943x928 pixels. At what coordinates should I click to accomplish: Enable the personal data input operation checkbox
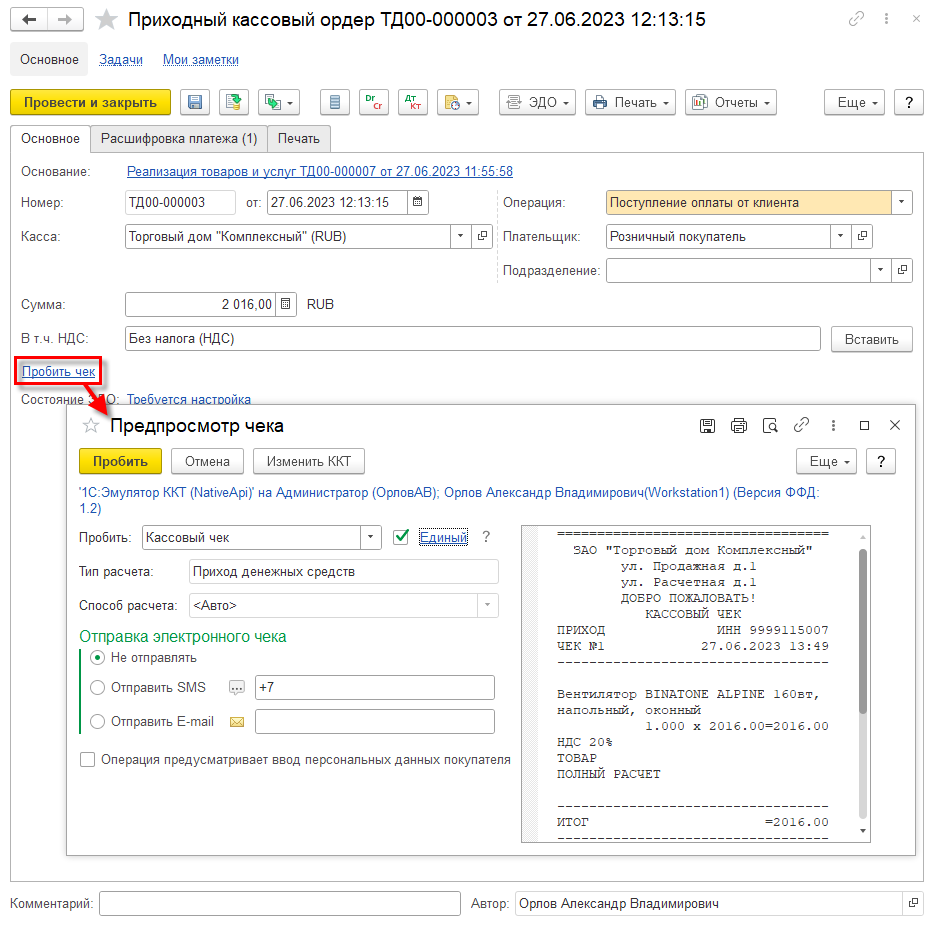click(87, 760)
